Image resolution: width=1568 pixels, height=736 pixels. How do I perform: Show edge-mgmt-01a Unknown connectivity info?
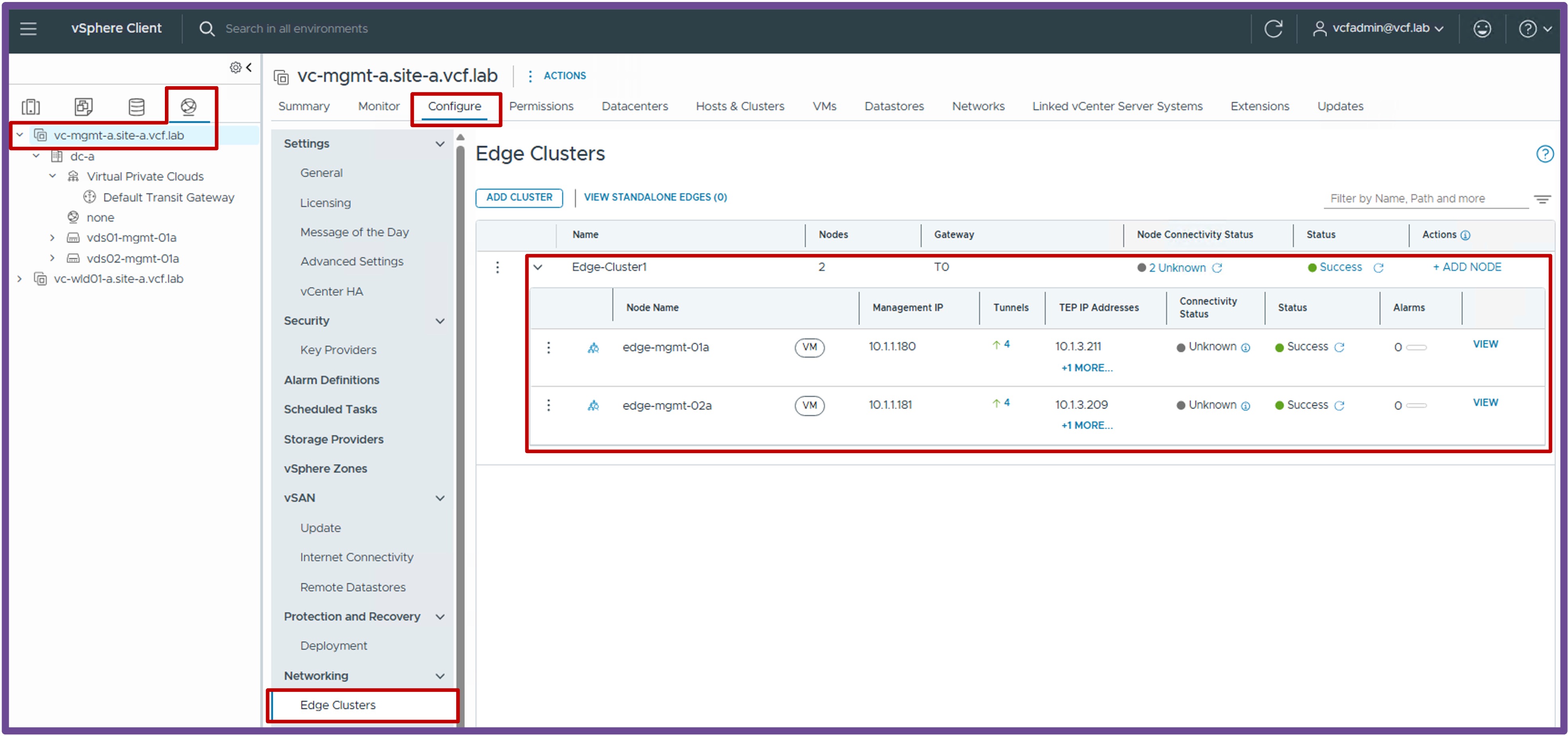(x=1245, y=347)
